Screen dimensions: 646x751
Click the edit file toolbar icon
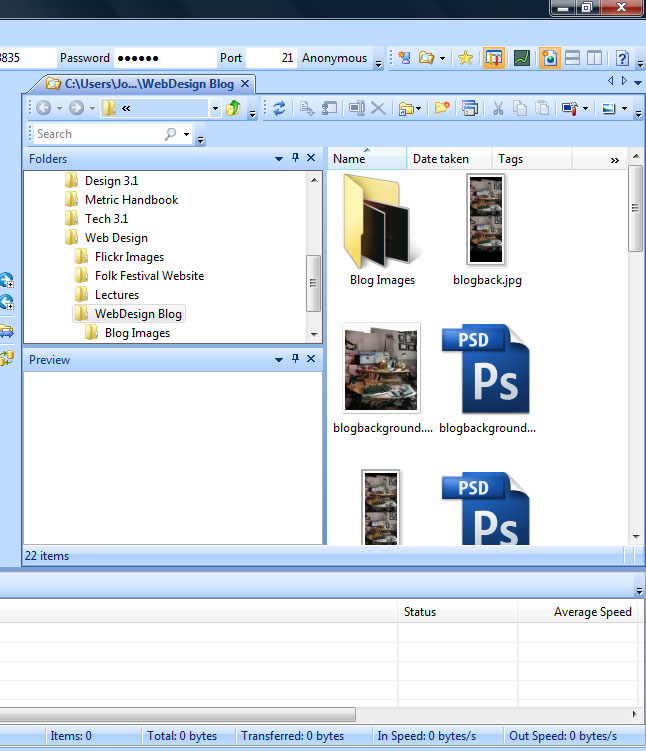(x=307, y=108)
